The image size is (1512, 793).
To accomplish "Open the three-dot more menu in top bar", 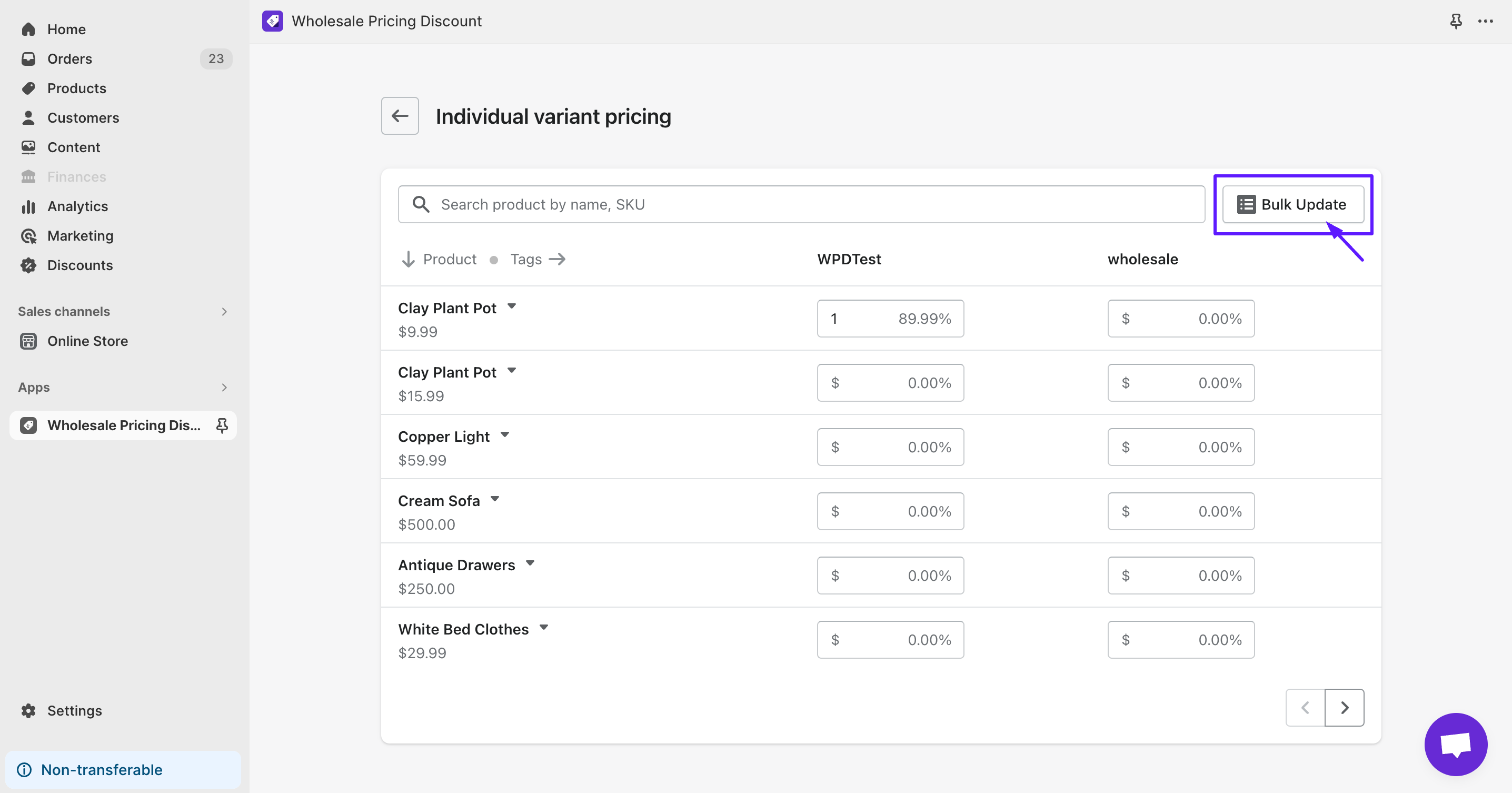I will click(x=1485, y=21).
